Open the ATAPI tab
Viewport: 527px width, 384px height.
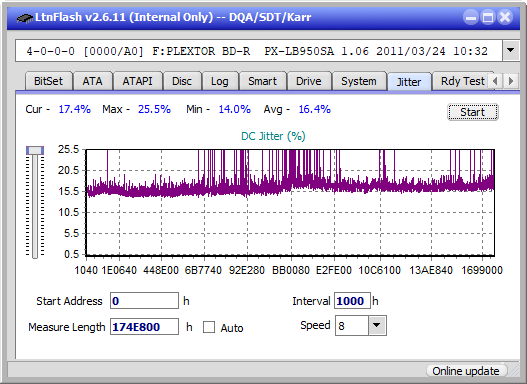click(137, 81)
